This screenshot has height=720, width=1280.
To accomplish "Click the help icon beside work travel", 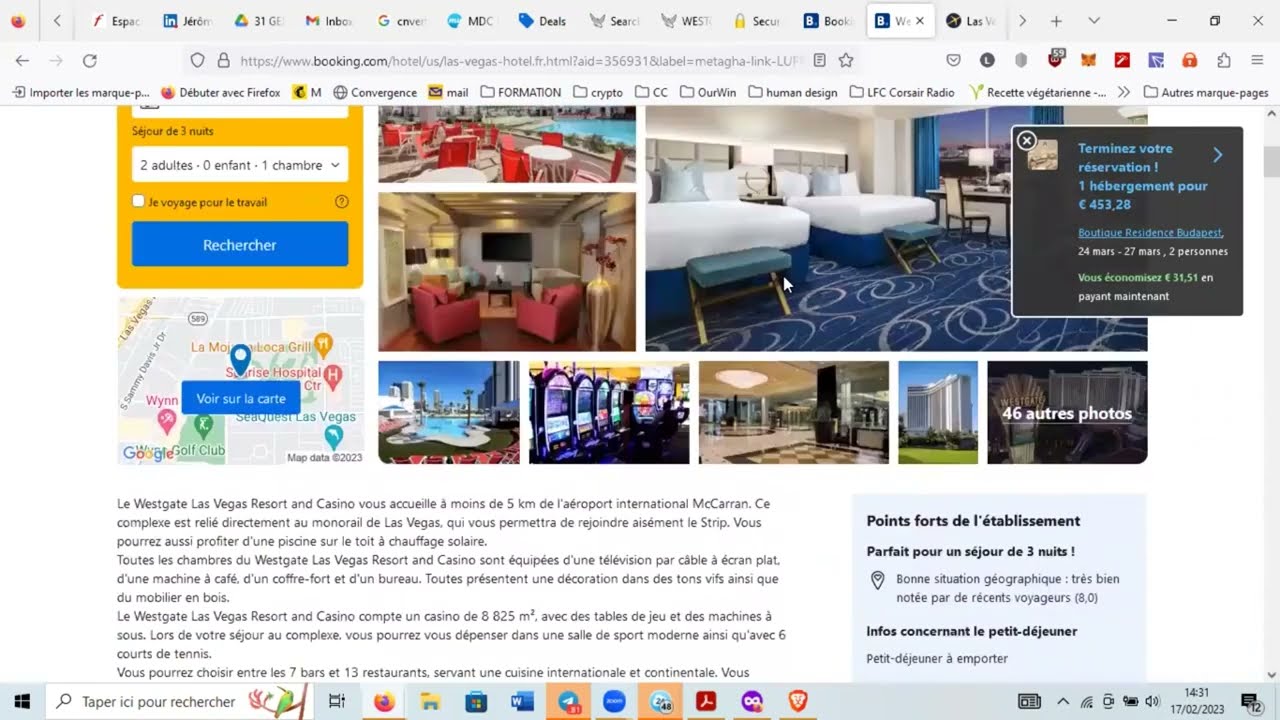I will [341, 202].
